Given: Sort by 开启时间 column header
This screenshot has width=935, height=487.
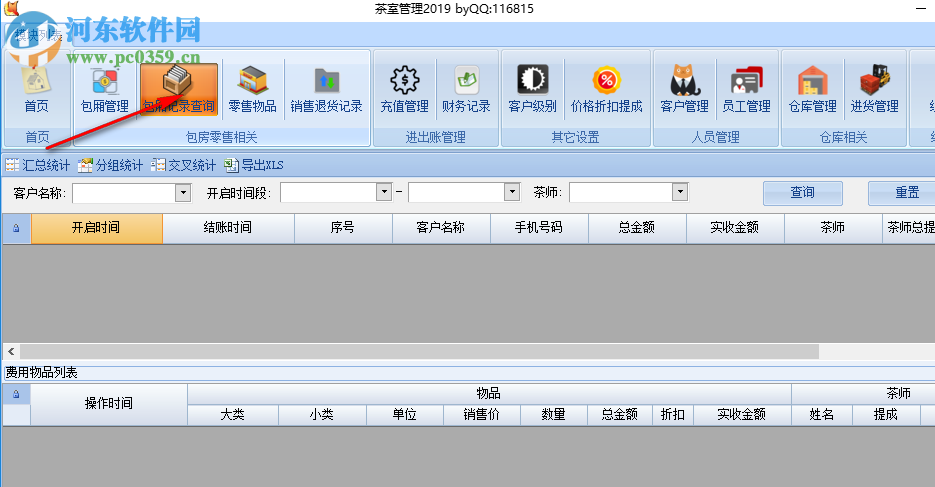Looking at the screenshot, I should pos(97,228).
